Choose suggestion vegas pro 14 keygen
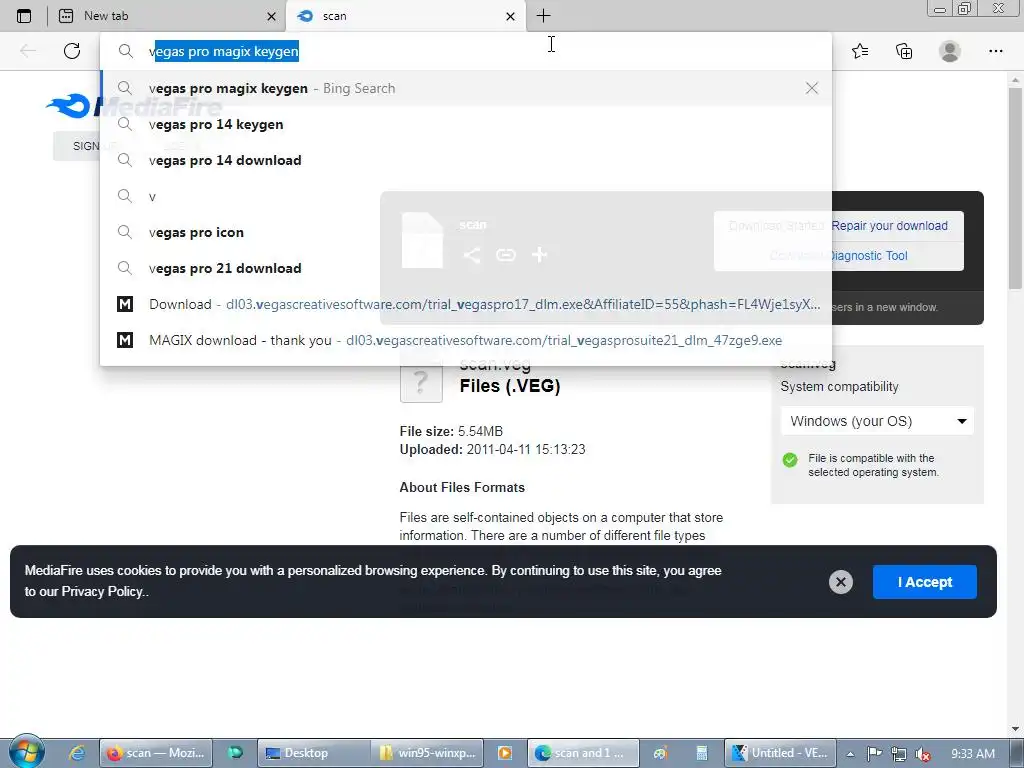 (x=466, y=124)
